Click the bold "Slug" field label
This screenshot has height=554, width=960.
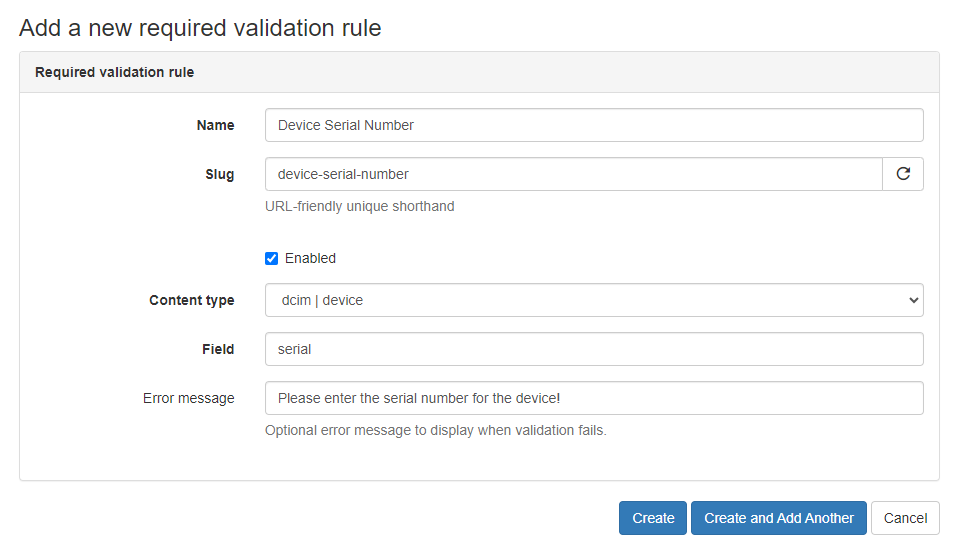click(x=219, y=174)
